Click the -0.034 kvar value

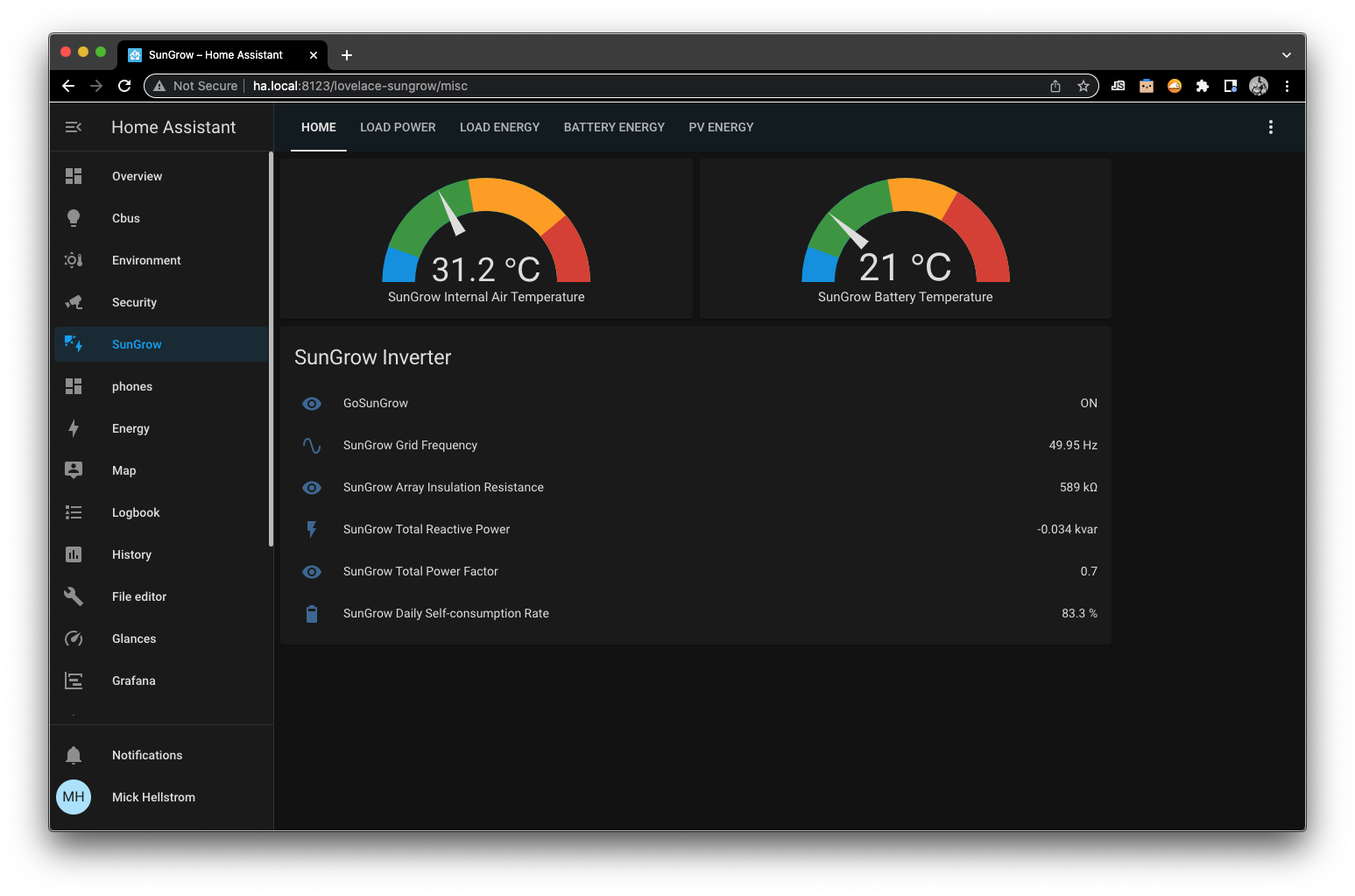pos(1067,529)
